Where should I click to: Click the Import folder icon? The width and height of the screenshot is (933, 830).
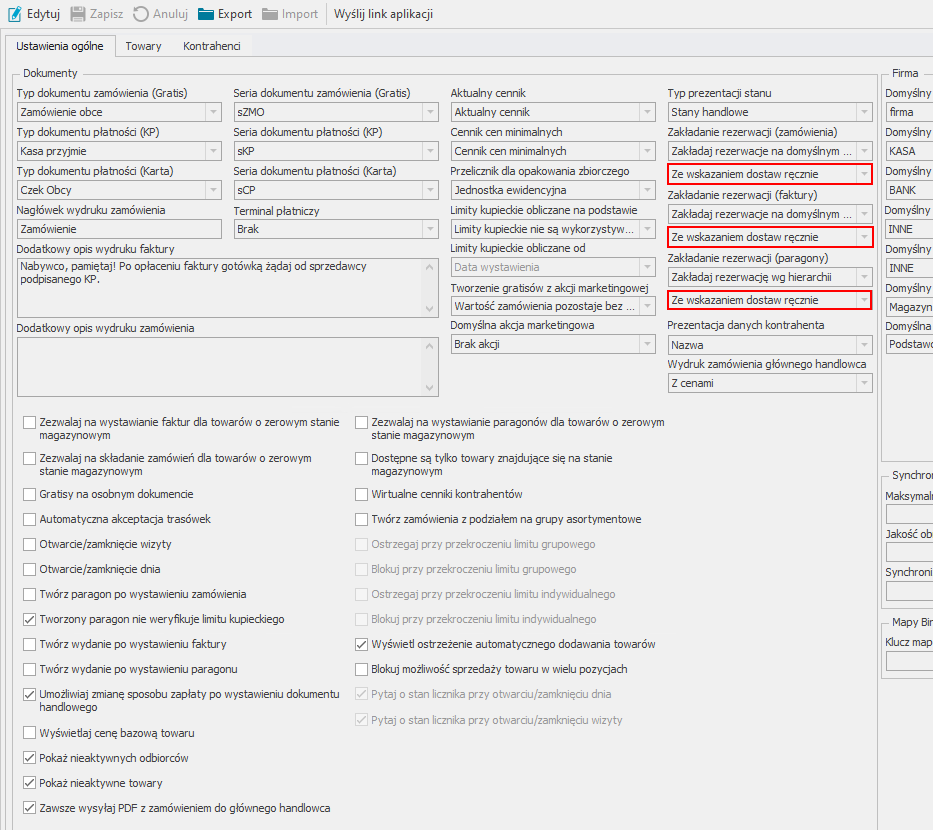point(270,14)
